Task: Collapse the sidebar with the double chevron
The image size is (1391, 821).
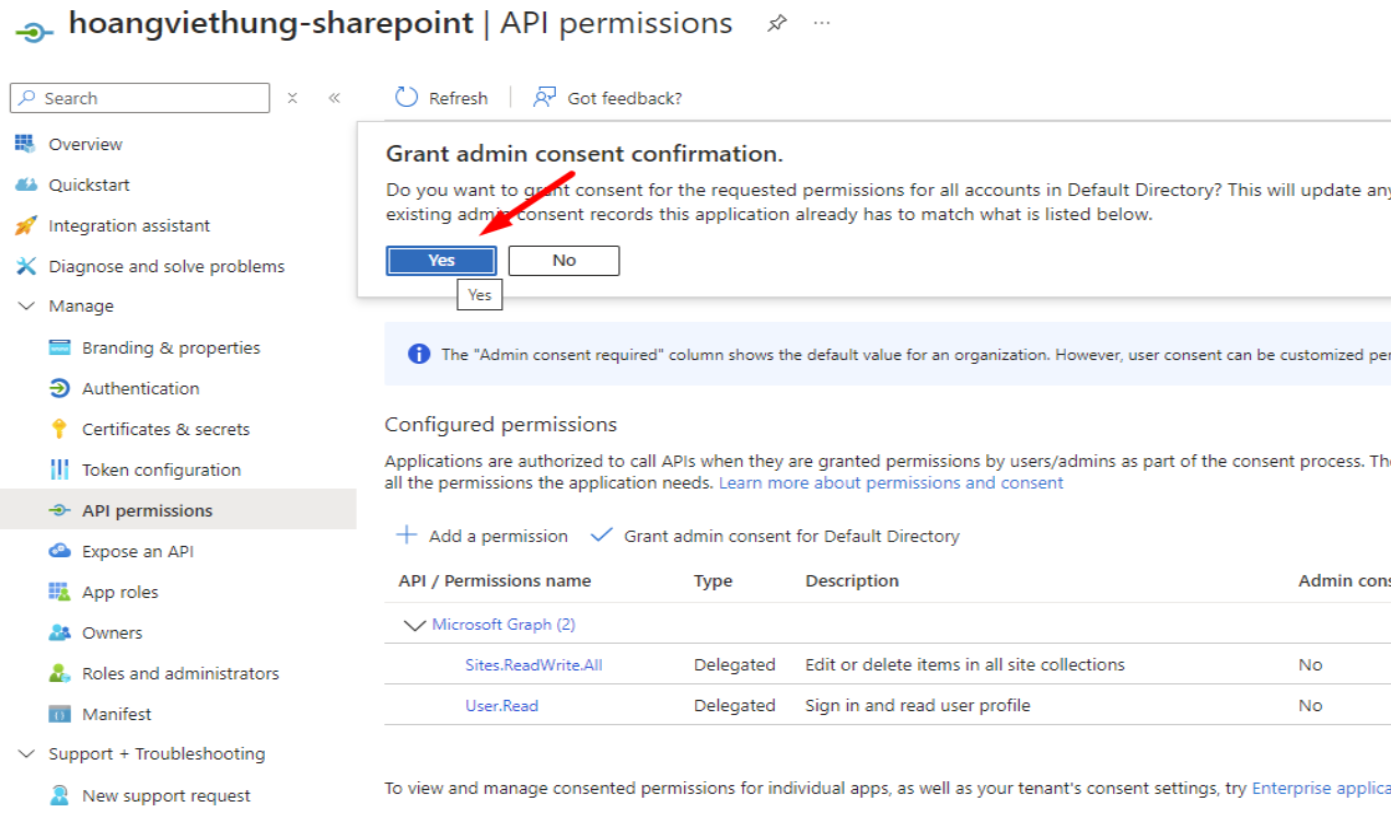Action: point(334,98)
